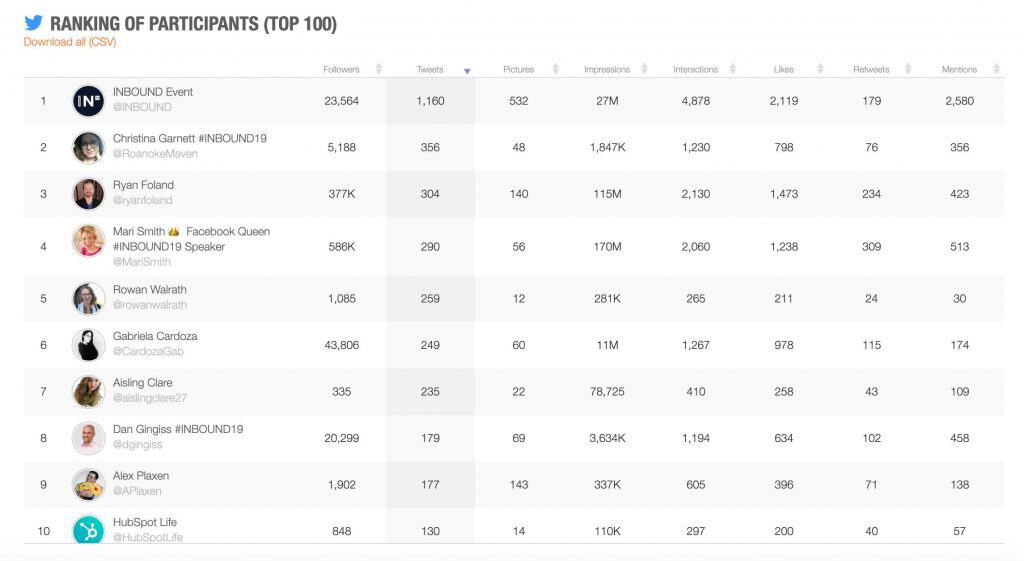Click Ryan Foland's profile picture
The image size is (1024, 561).
[88, 194]
